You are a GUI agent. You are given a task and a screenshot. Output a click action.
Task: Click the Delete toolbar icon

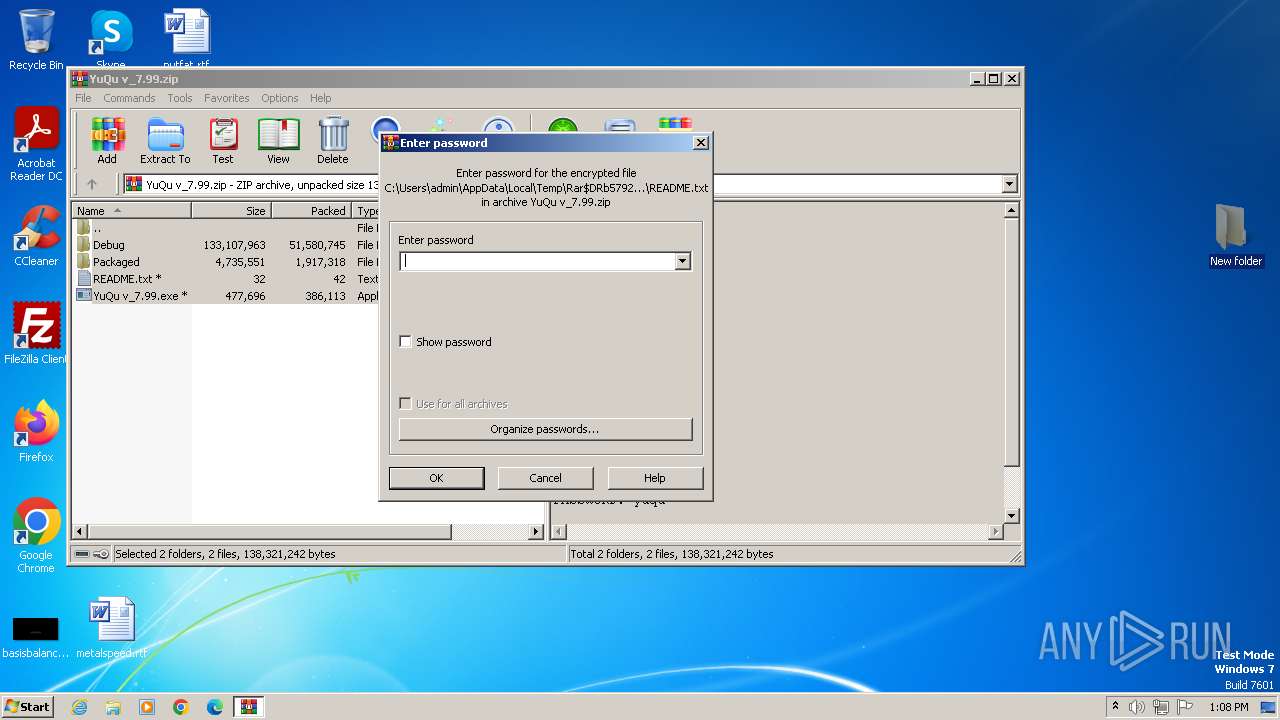pos(333,140)
